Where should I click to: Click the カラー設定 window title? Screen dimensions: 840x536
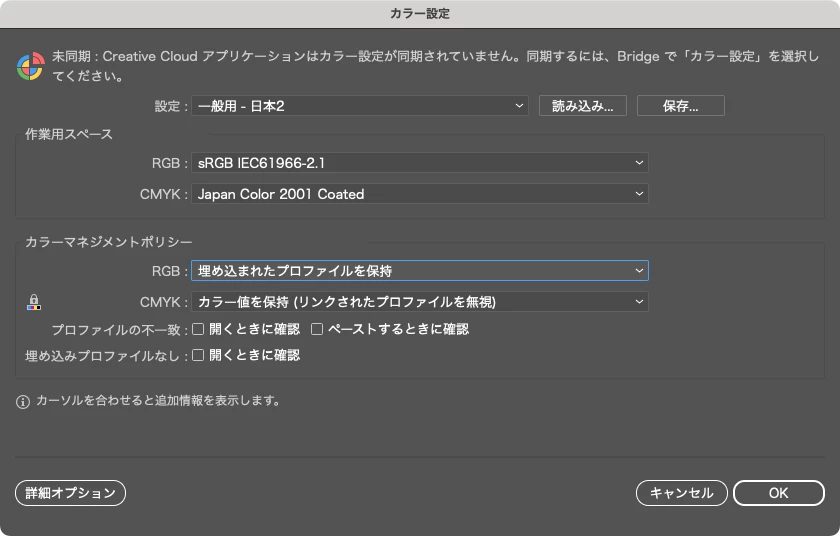(x=420, y=13)
